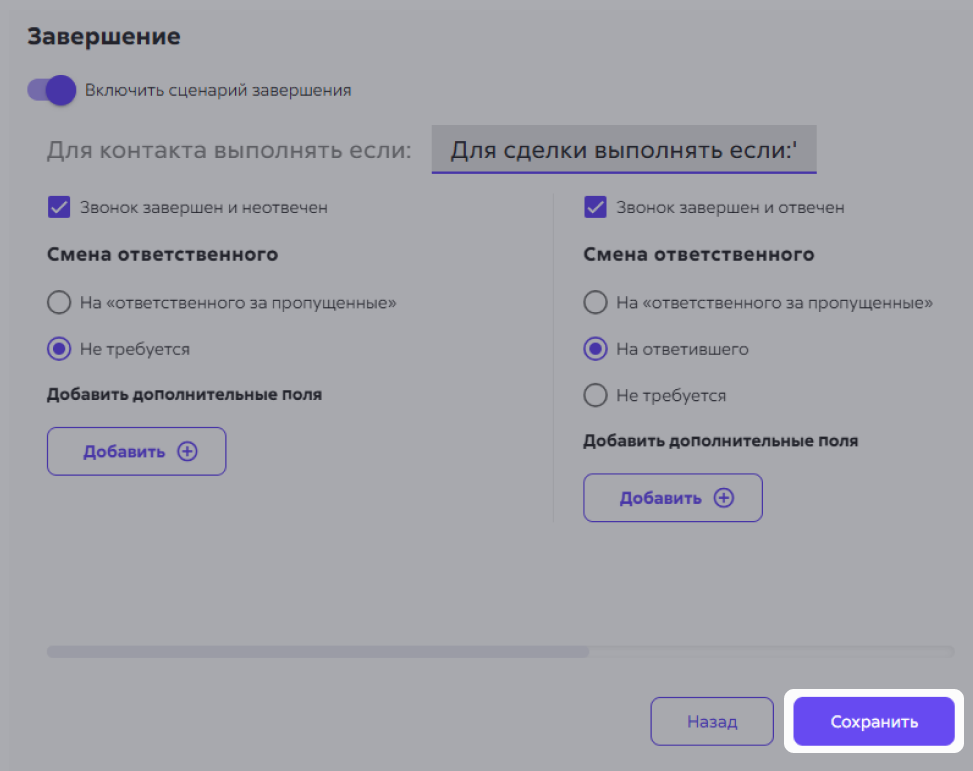Select left 'На «ответственного за пропущенные»' radio
This screenshot has width=973, height=771.
pos(59,302)
